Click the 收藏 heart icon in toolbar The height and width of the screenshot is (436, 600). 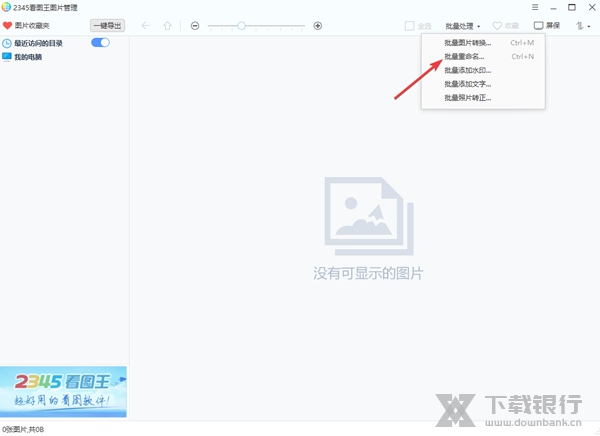tap(497, 25)
